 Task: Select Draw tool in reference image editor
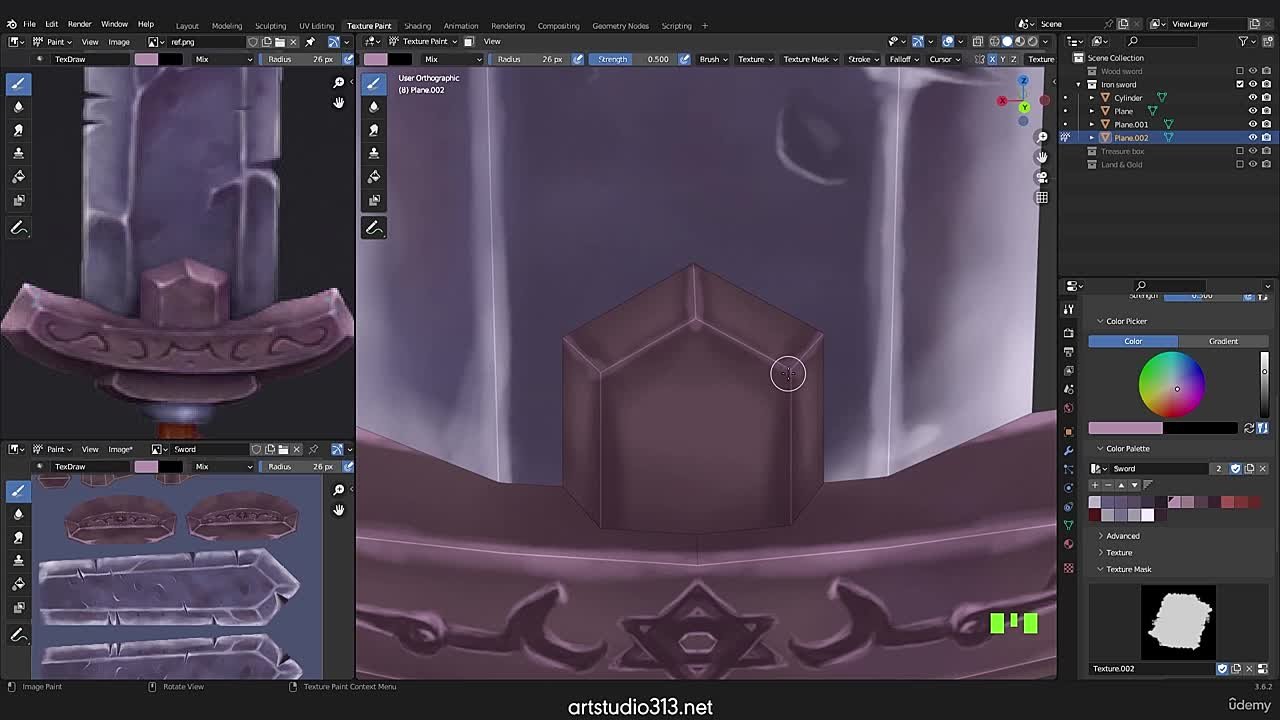(x=18, y=83)
